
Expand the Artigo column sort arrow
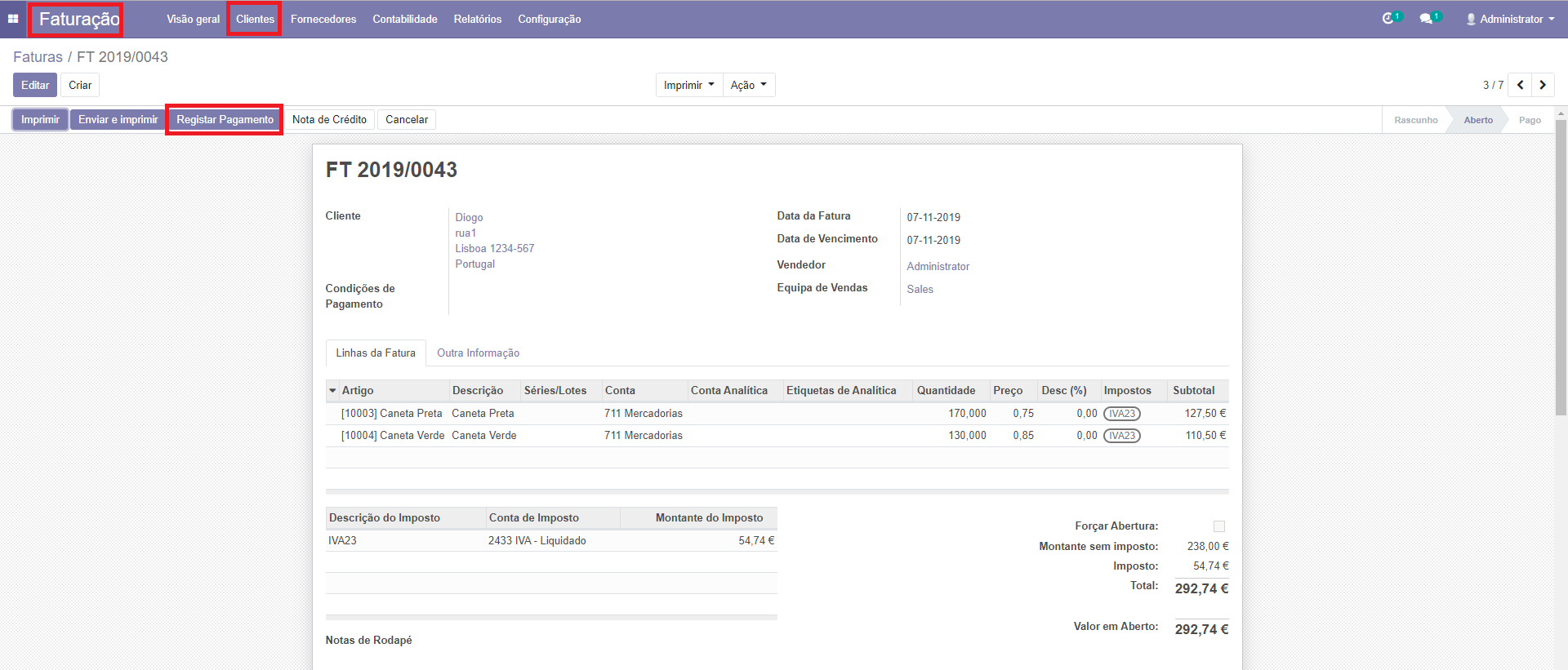point(332,391)
